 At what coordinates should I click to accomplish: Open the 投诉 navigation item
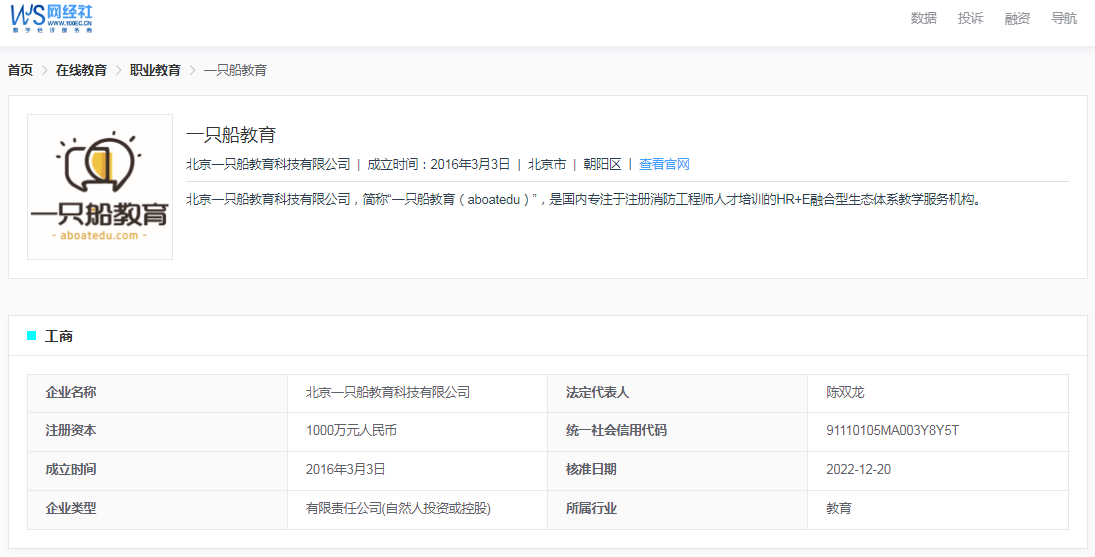coord(970,19)
